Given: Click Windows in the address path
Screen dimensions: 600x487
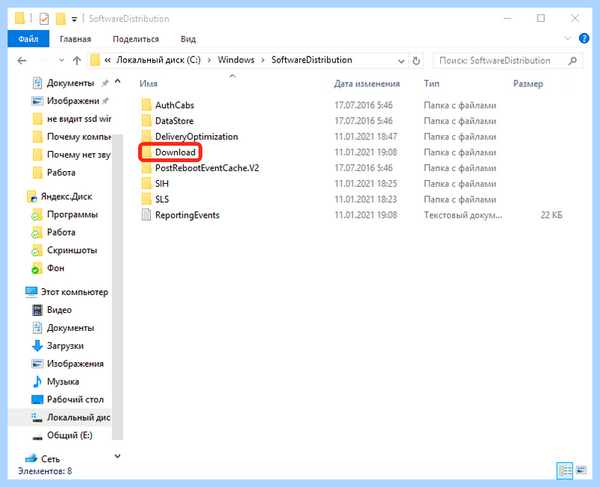Looking at the screenshot, I should pyautogui.click(x=236, y=60).
